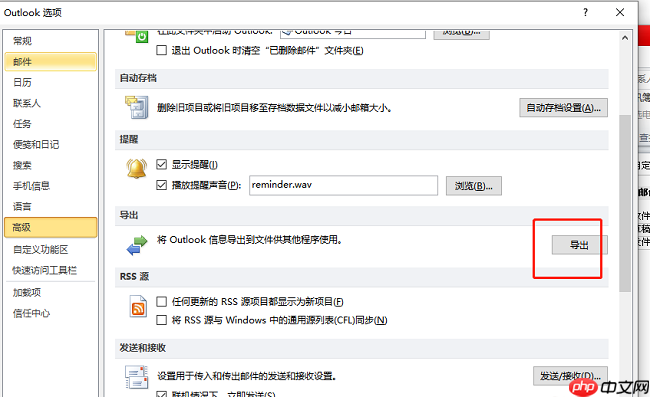Click the send and receive mail icon
The image size is (650, 397).
(x=136, y=377)
